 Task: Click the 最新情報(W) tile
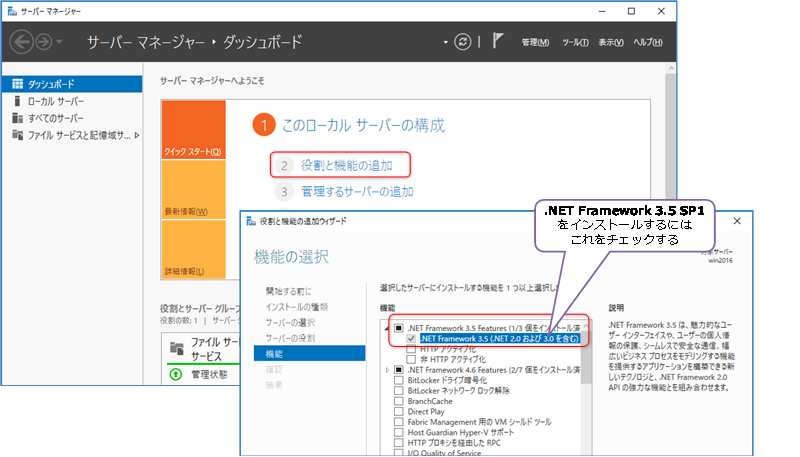[x=193, y=190]
